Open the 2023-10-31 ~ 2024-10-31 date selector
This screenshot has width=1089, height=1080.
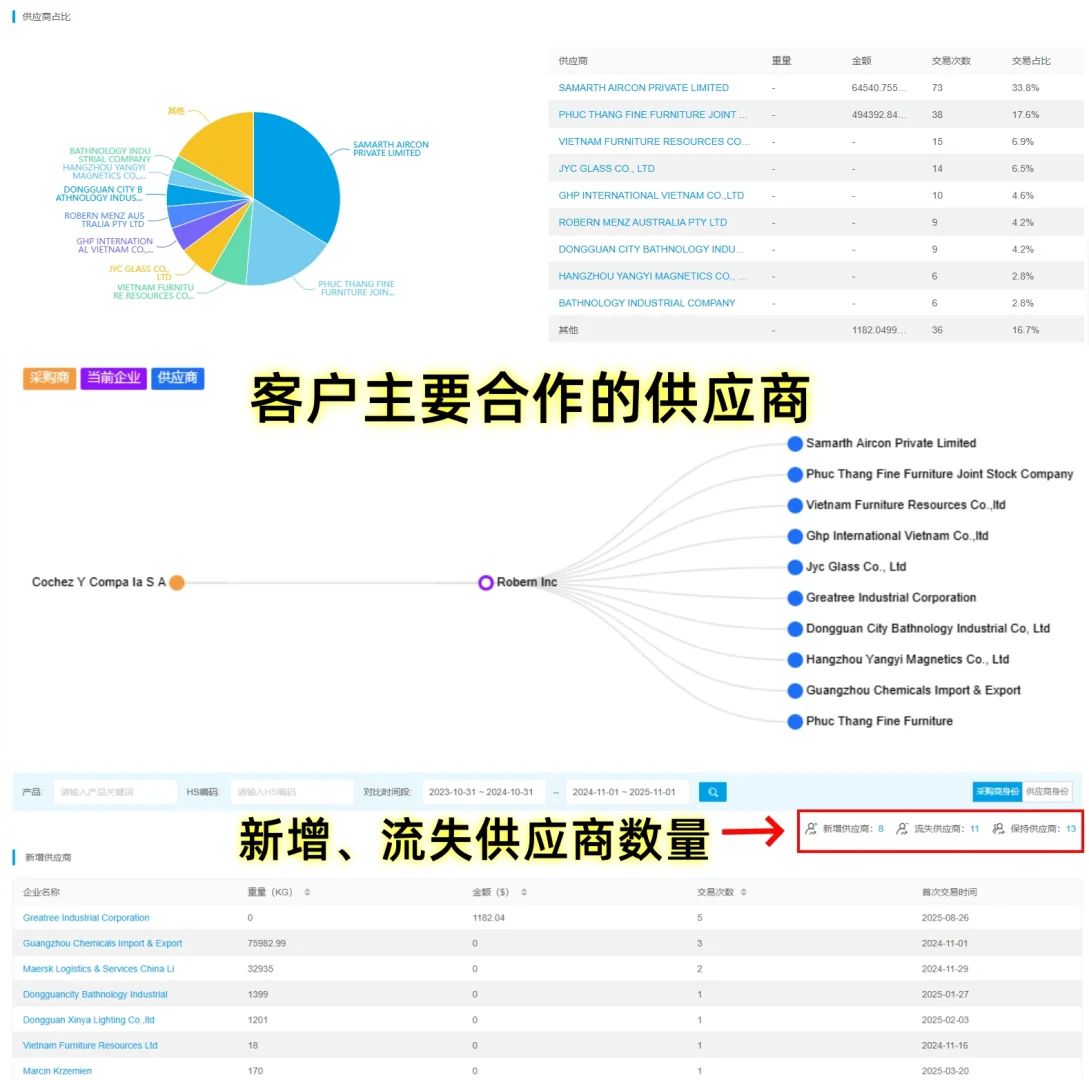click(x=483, y=791)
